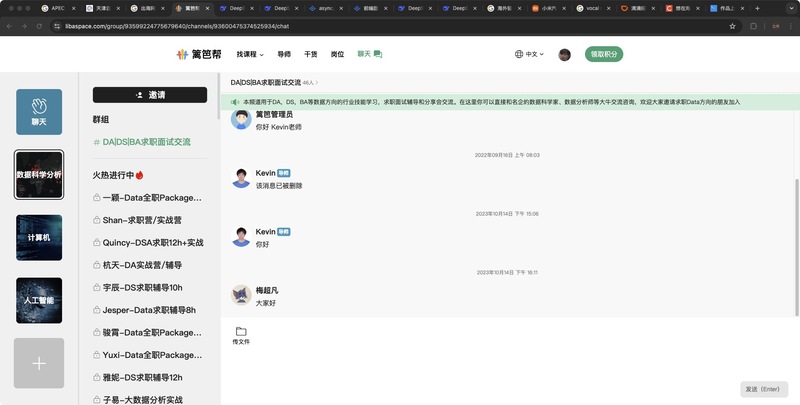Click the chat message scrollbar

[797, 247]
